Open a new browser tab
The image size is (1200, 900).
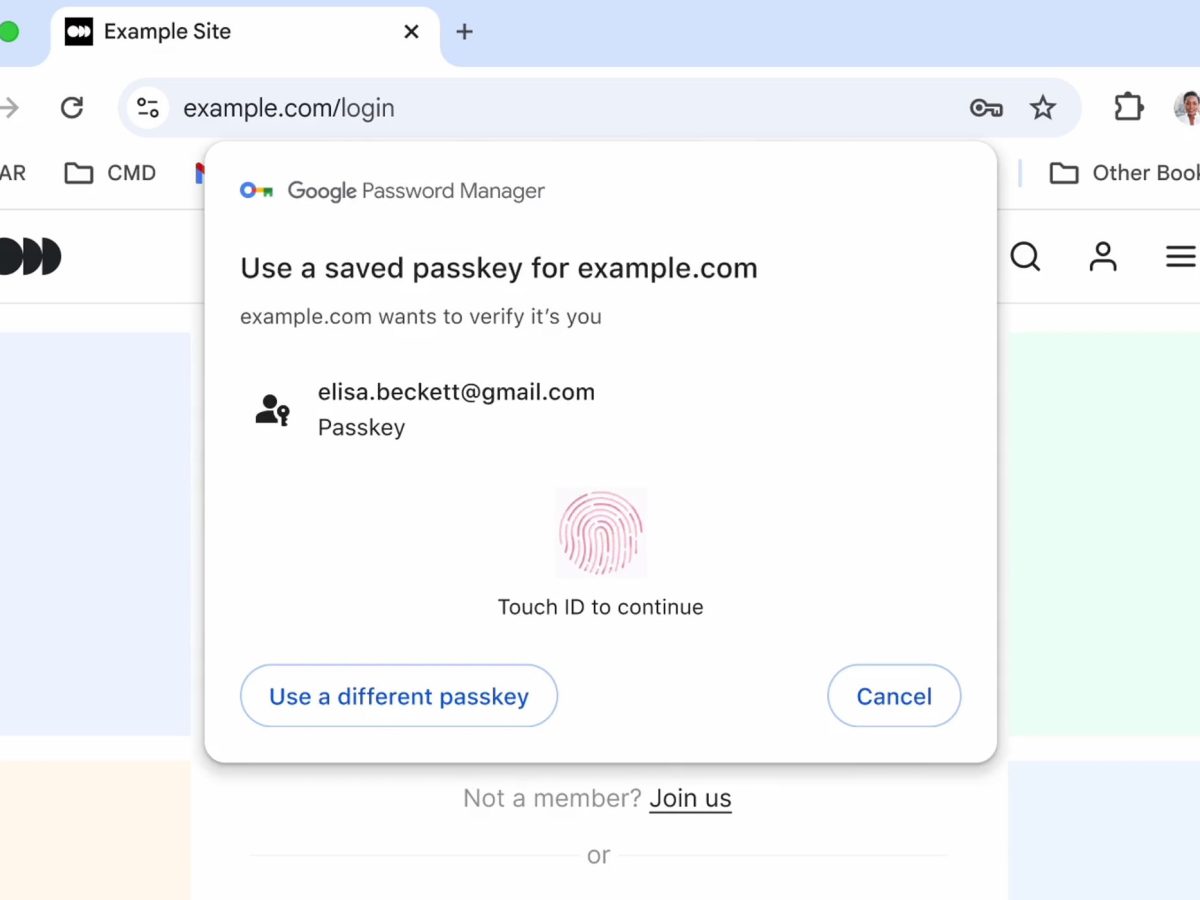click(464, 32)
